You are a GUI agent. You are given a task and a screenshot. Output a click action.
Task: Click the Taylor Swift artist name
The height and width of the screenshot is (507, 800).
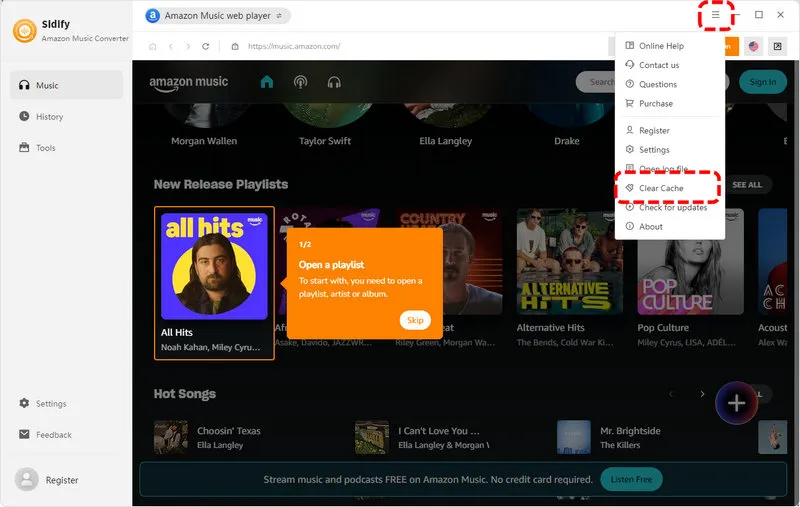pyautogui.click(x=325, y=141)
